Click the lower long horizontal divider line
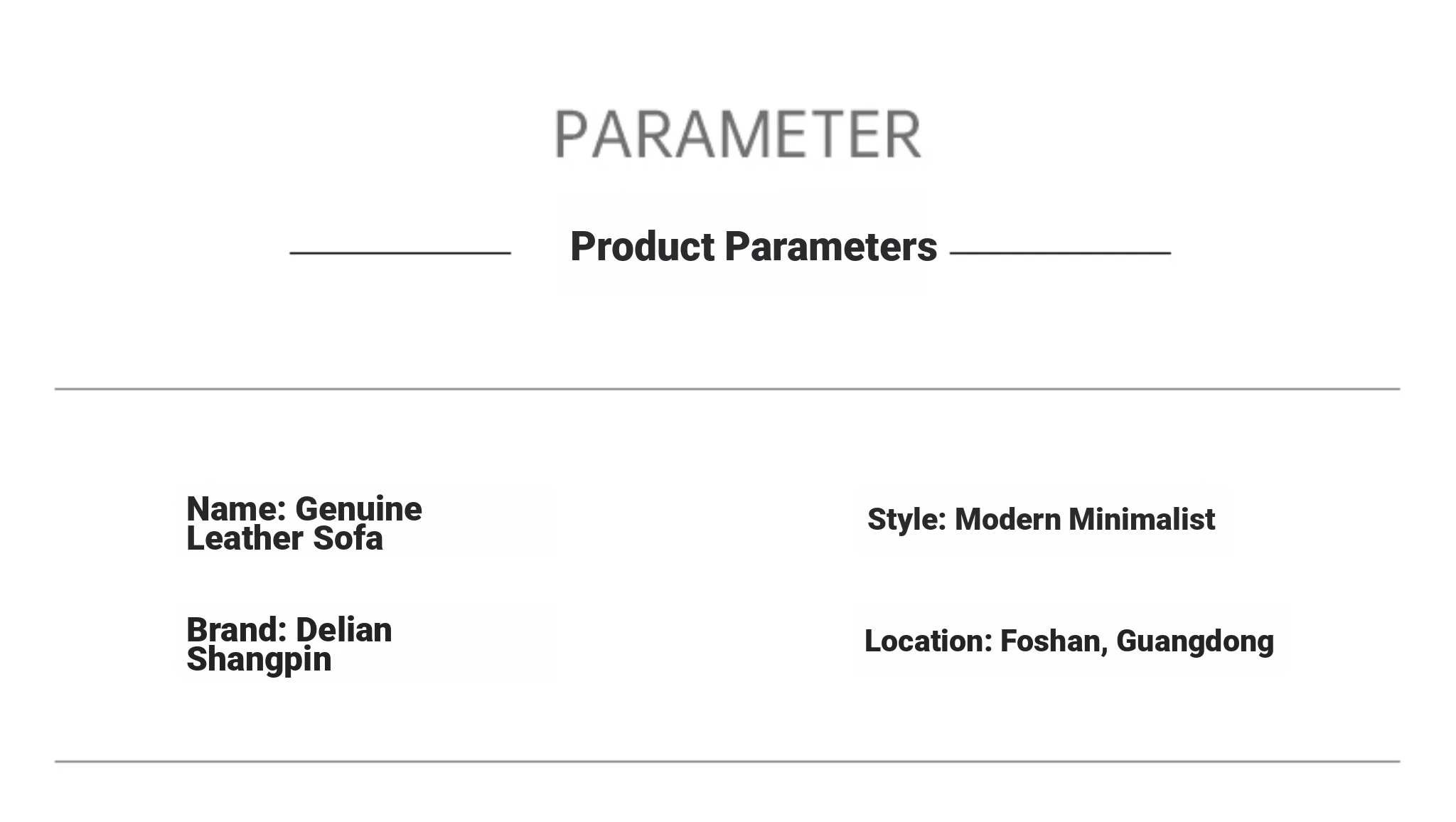1456x822 pixels. click(727, 762)
